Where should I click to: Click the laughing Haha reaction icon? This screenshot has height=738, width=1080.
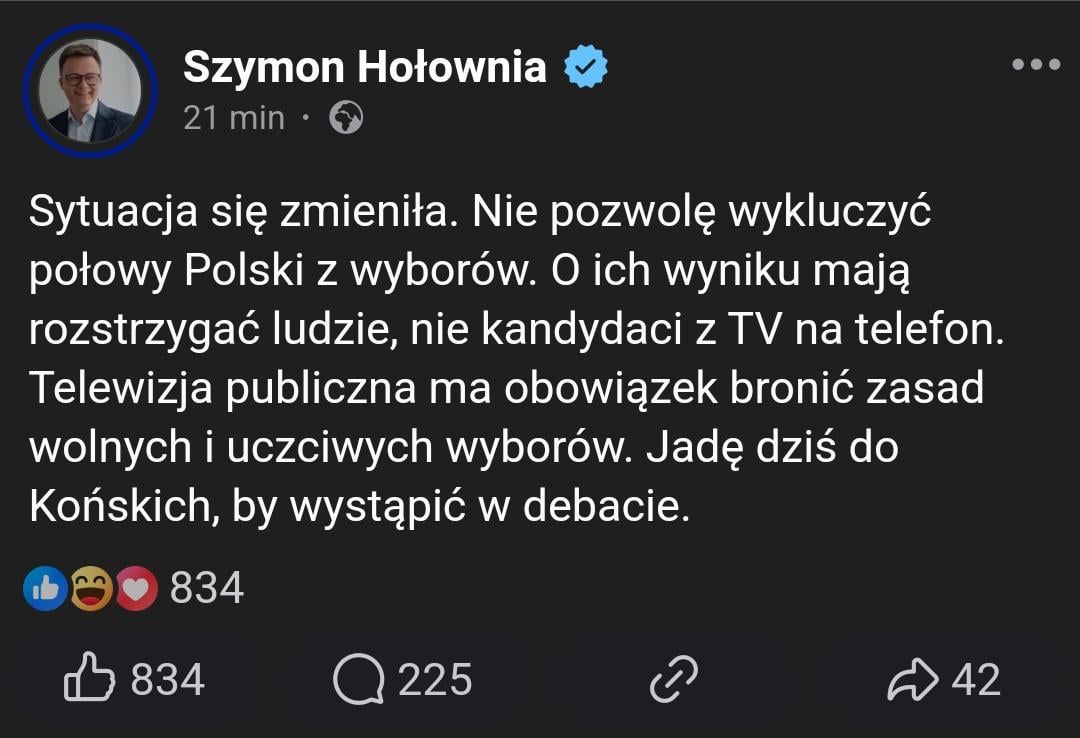pyautogui.click(x=91, y=588)
